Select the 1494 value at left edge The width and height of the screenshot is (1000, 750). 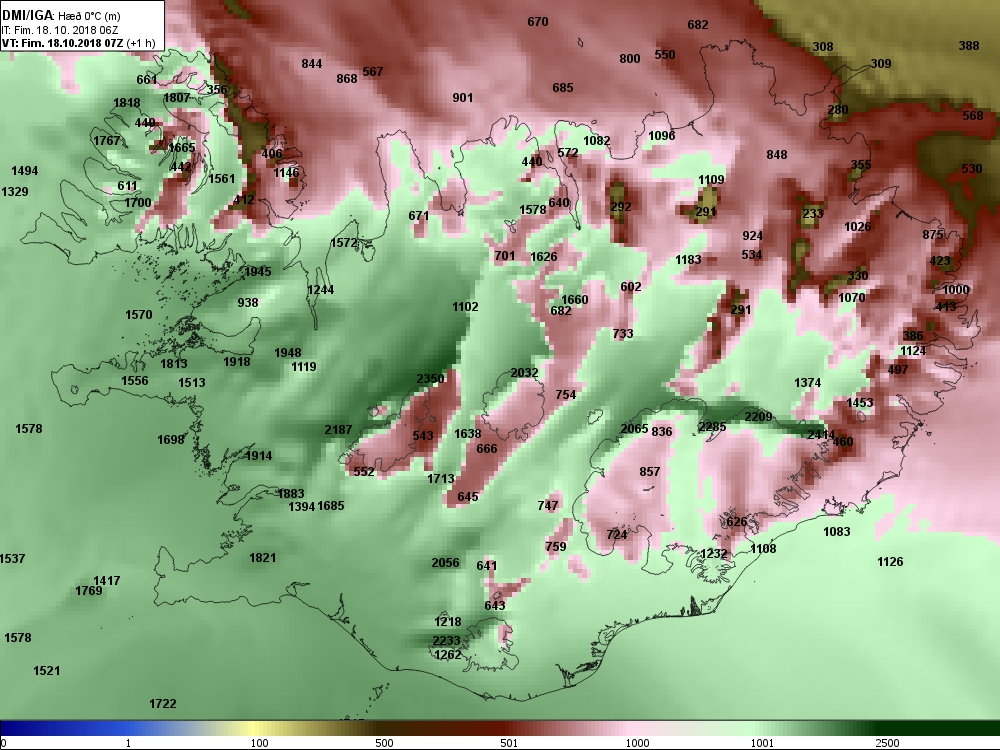24,171
